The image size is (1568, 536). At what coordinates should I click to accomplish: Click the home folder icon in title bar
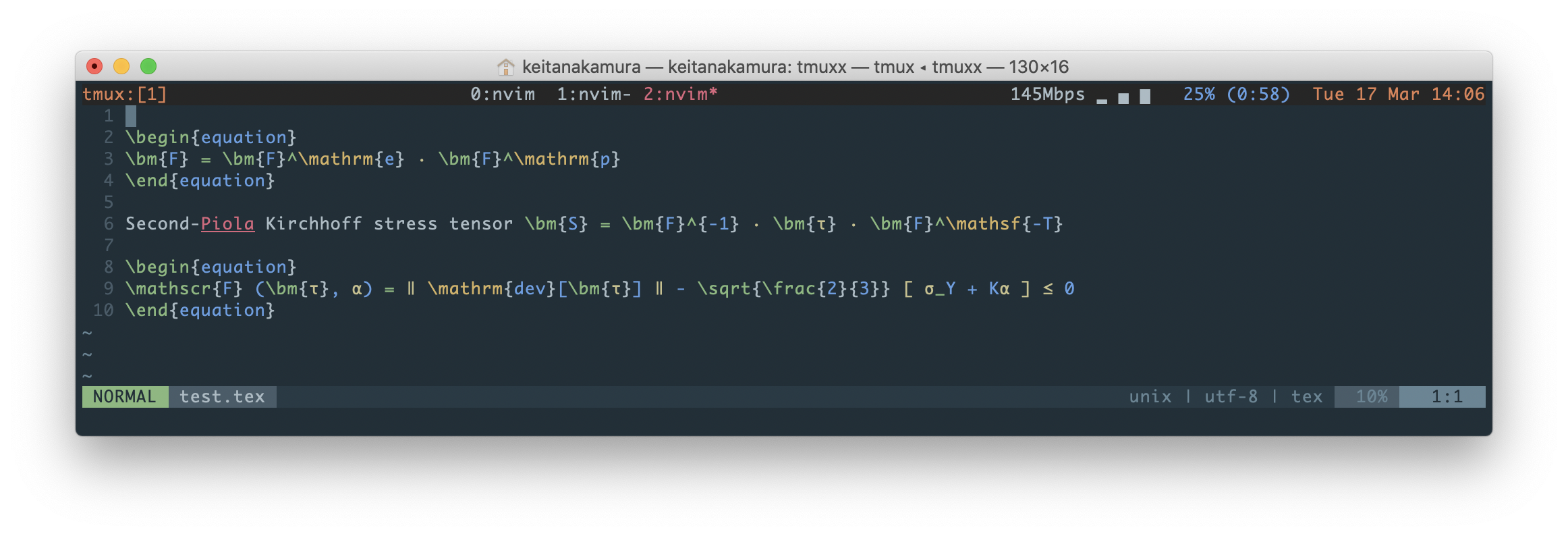click(505, 67)
